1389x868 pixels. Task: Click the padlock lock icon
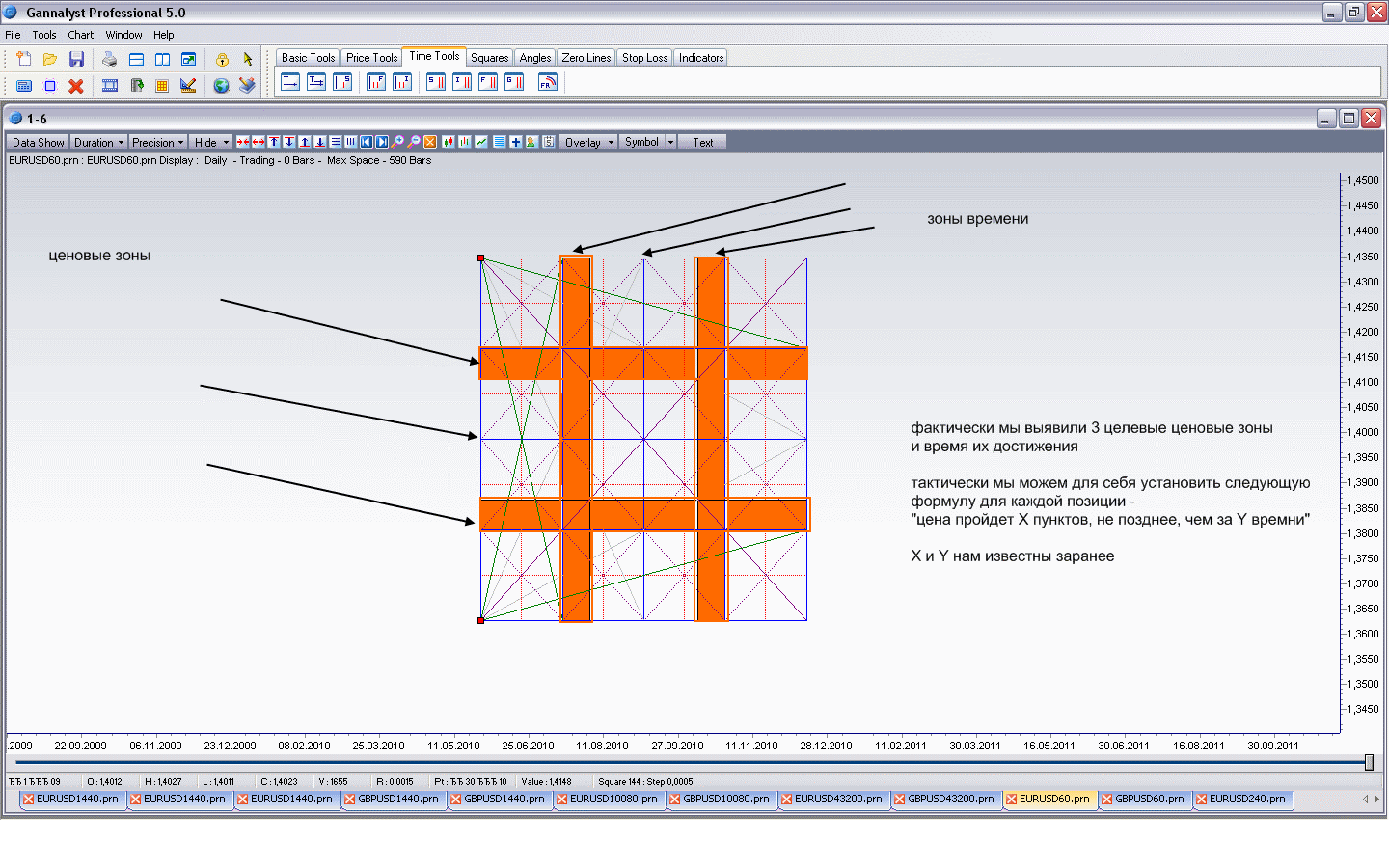[222, 59]
